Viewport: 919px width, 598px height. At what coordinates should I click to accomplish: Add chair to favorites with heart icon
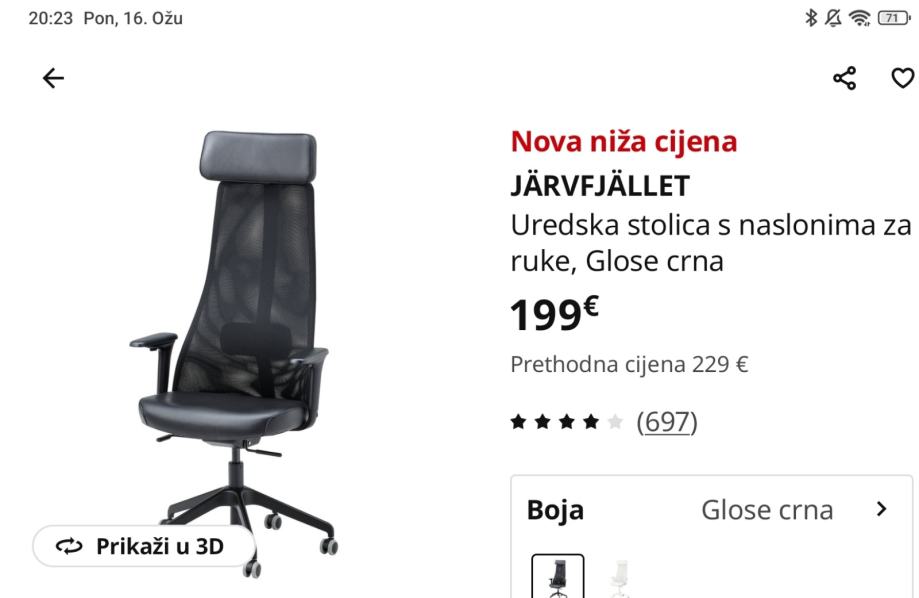[903, 78]
